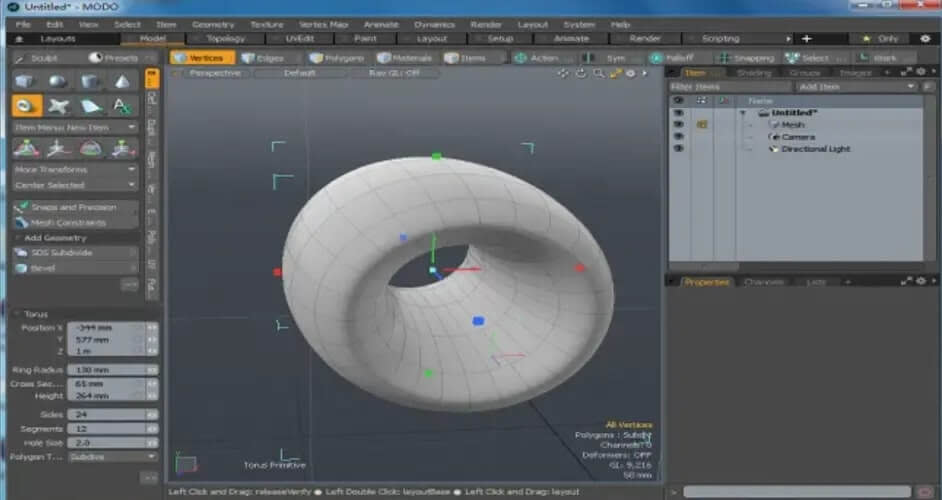Open the Geometry menu
The height and width of the screenshot is (500, 942).
pyautogui.click(x=213, y=25)
